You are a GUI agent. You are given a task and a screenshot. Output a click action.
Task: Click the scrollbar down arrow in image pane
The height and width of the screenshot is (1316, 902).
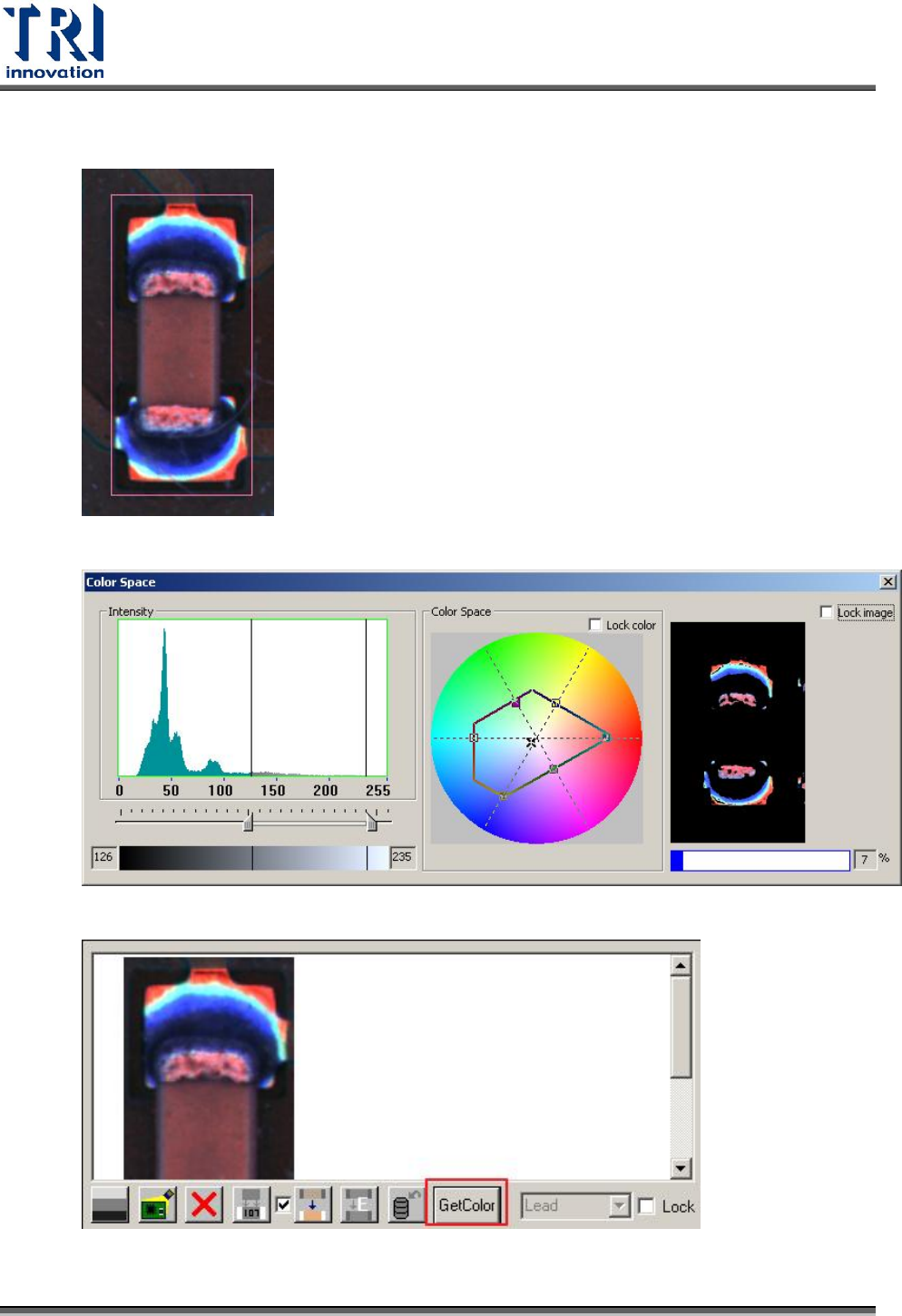(x=681, y=1168)
